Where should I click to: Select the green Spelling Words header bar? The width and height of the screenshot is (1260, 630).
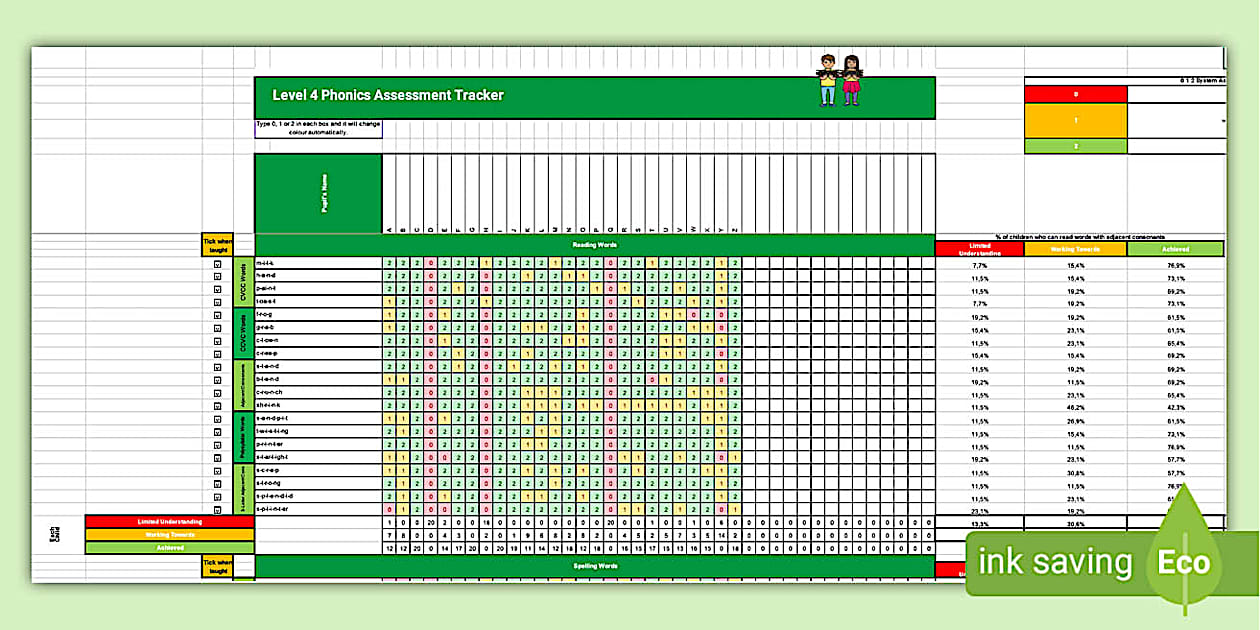pos(594,566)
